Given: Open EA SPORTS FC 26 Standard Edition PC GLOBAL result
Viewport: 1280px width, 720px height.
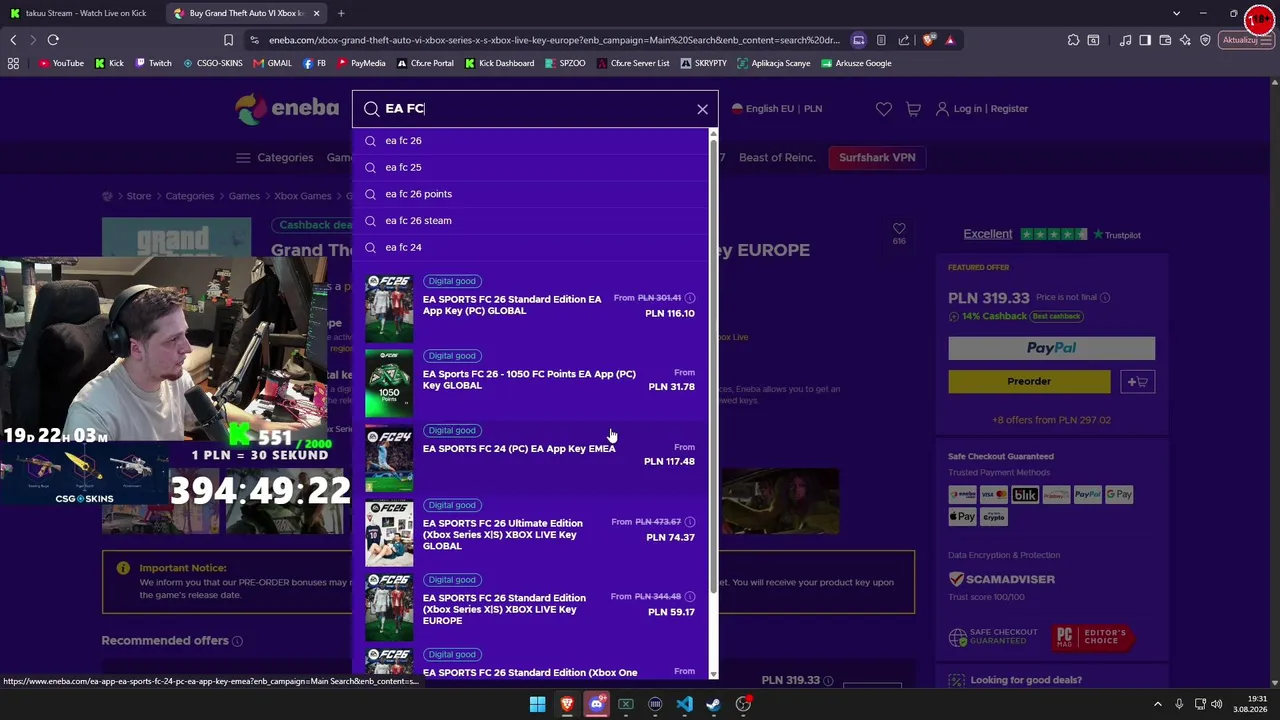Looking at the screenshot, I should pyautogui.click(x=531, y=306).
